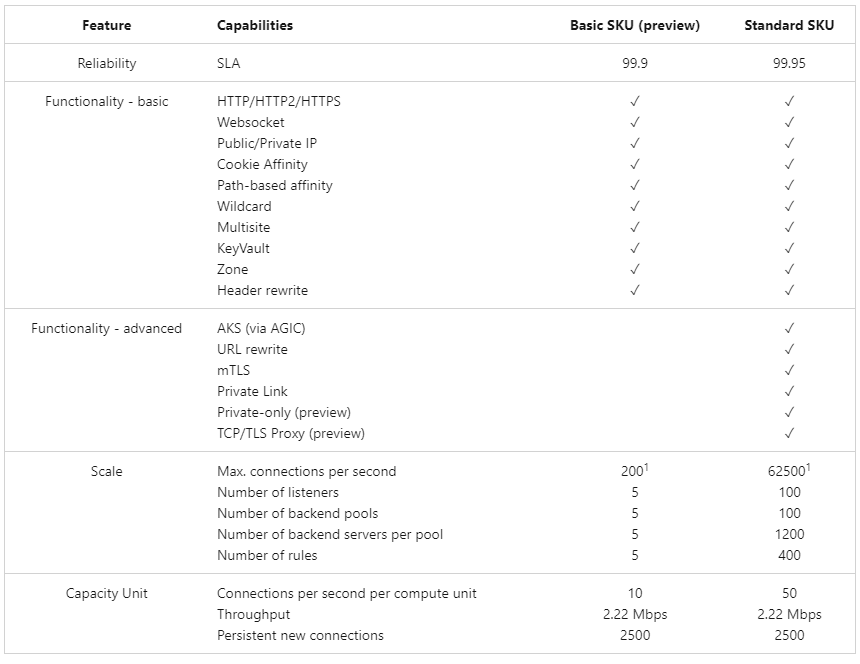Click the Standard SKU checkmark for URL rewrite
This screenshot has width=860, height=664.
[789, 349]
